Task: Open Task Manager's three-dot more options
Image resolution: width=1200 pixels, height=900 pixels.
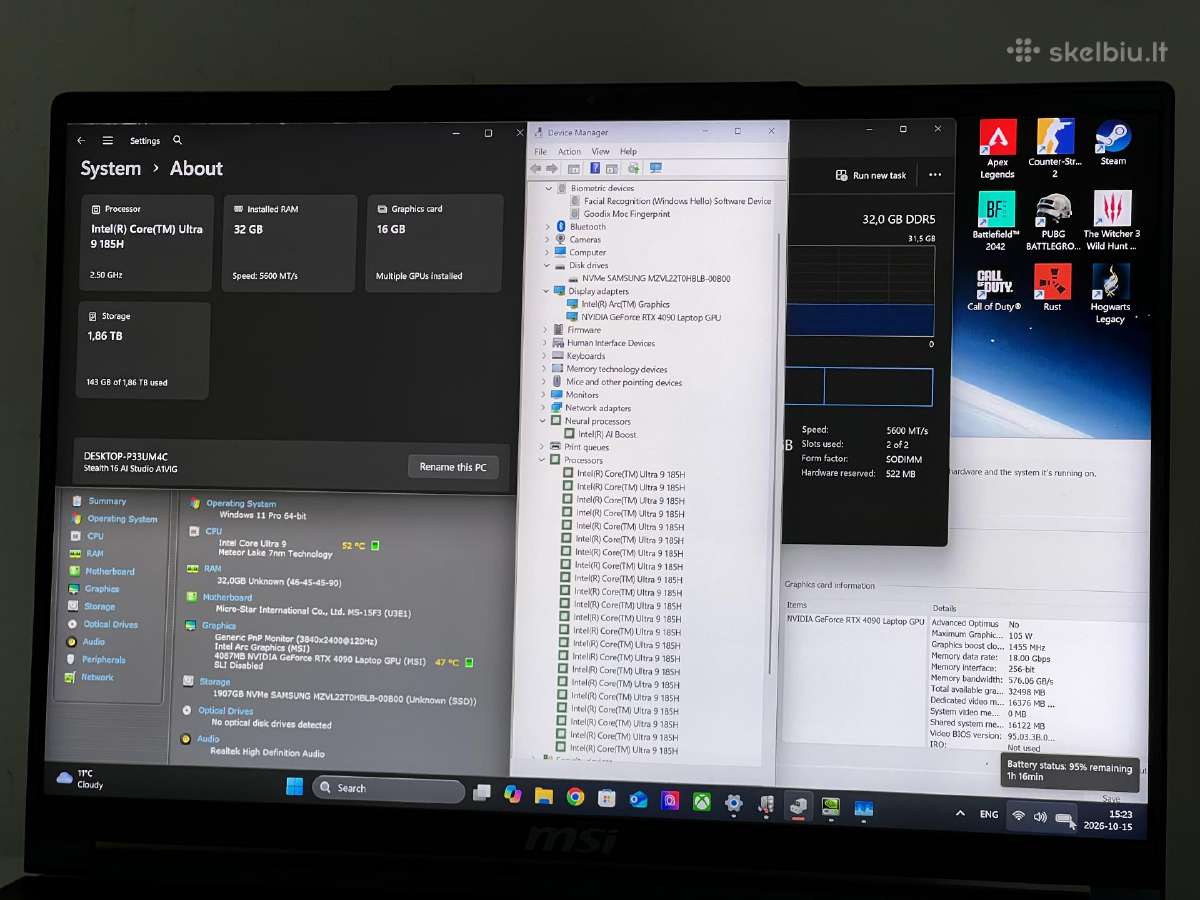Action: 935,174
